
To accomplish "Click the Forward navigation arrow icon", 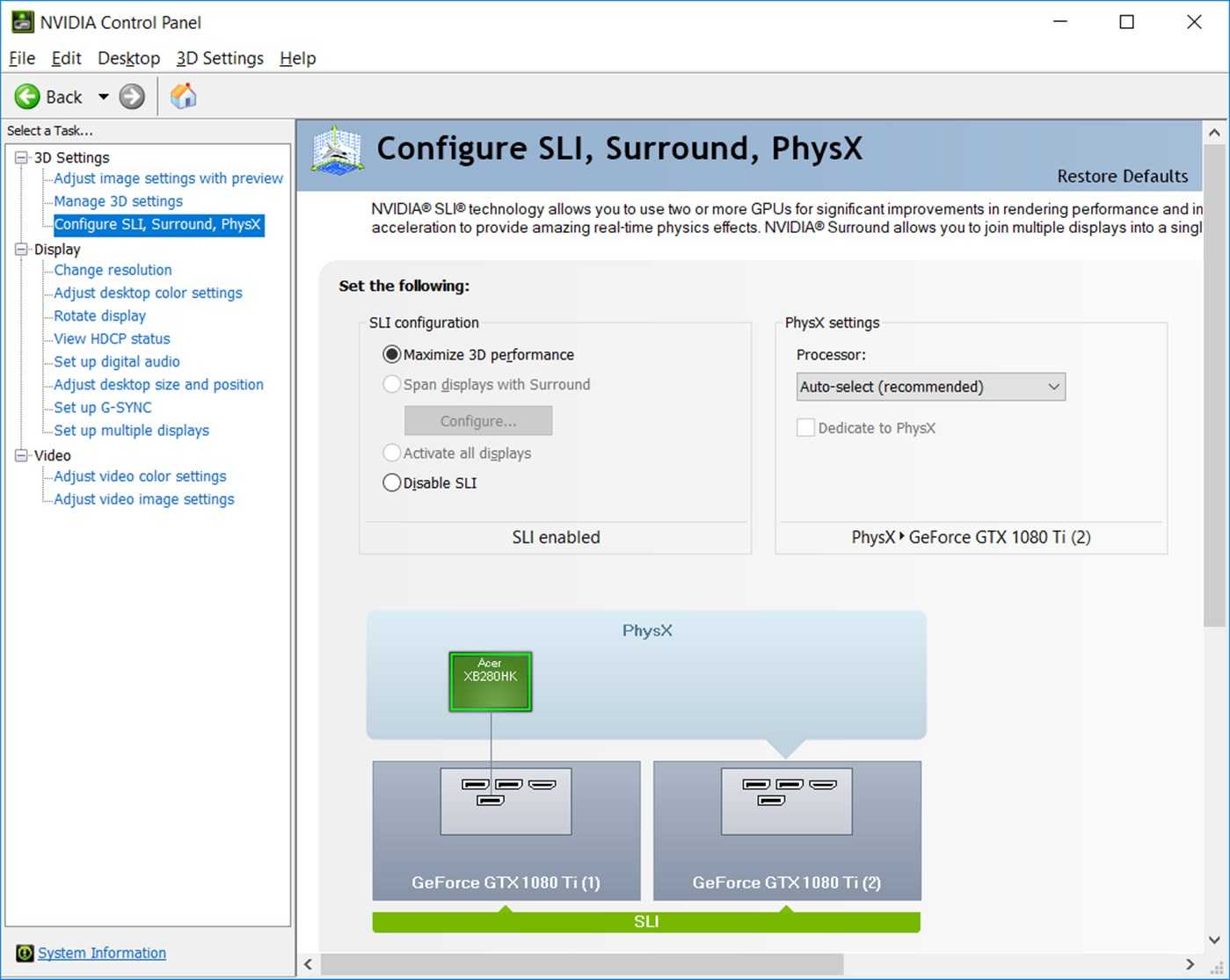I will (x=130, y=97).
